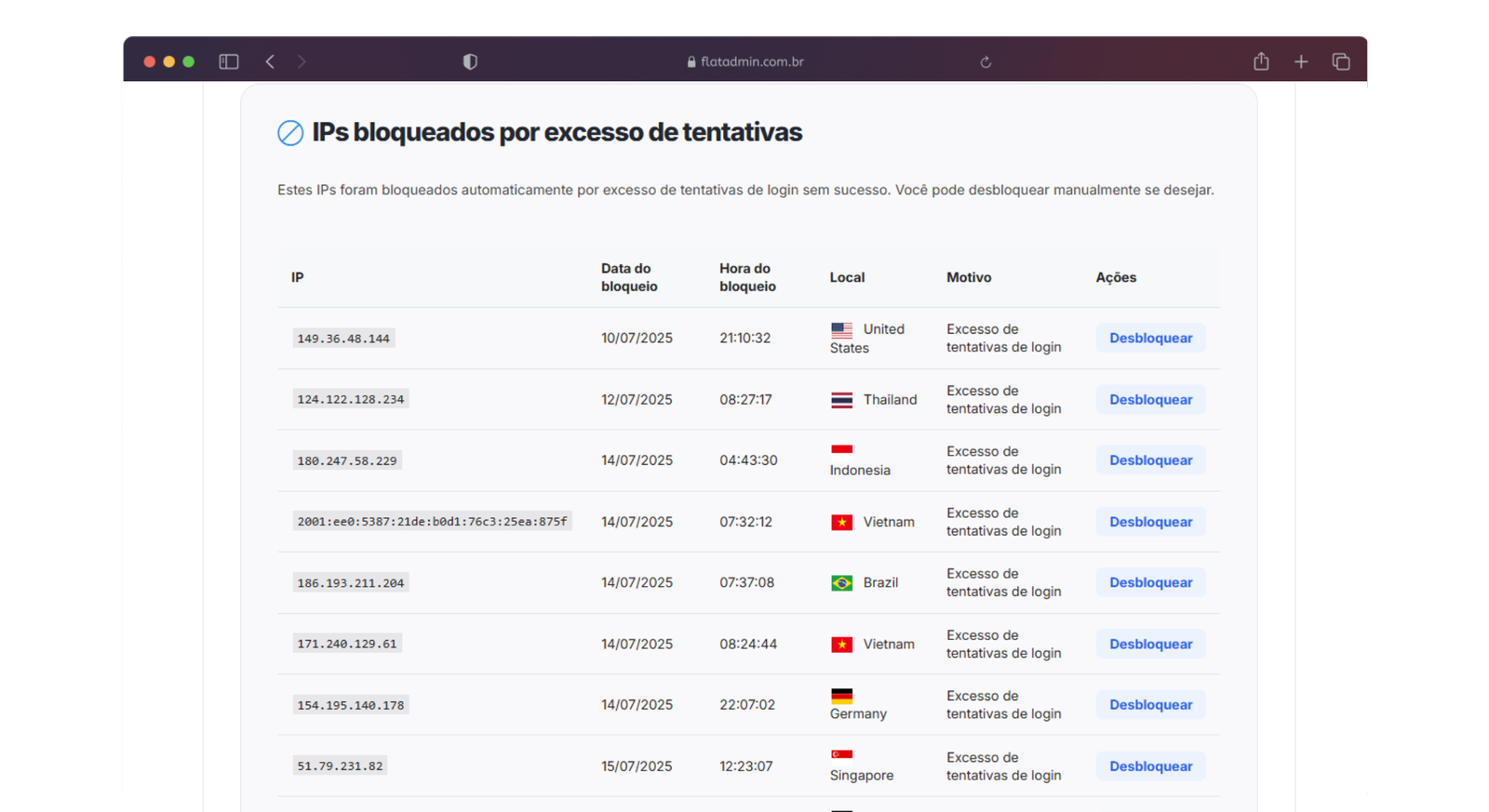
Task: Toggle the browser sidebar icon
Action: click(229, 61)
